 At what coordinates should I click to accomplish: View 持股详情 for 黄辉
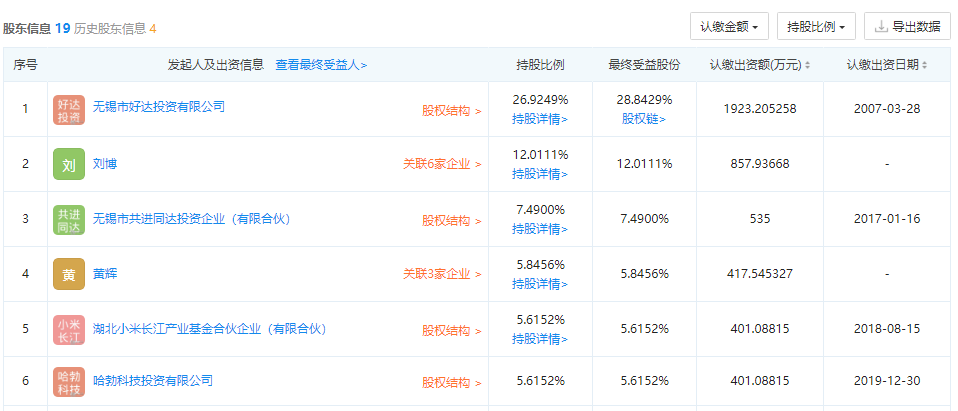point(540,284)
